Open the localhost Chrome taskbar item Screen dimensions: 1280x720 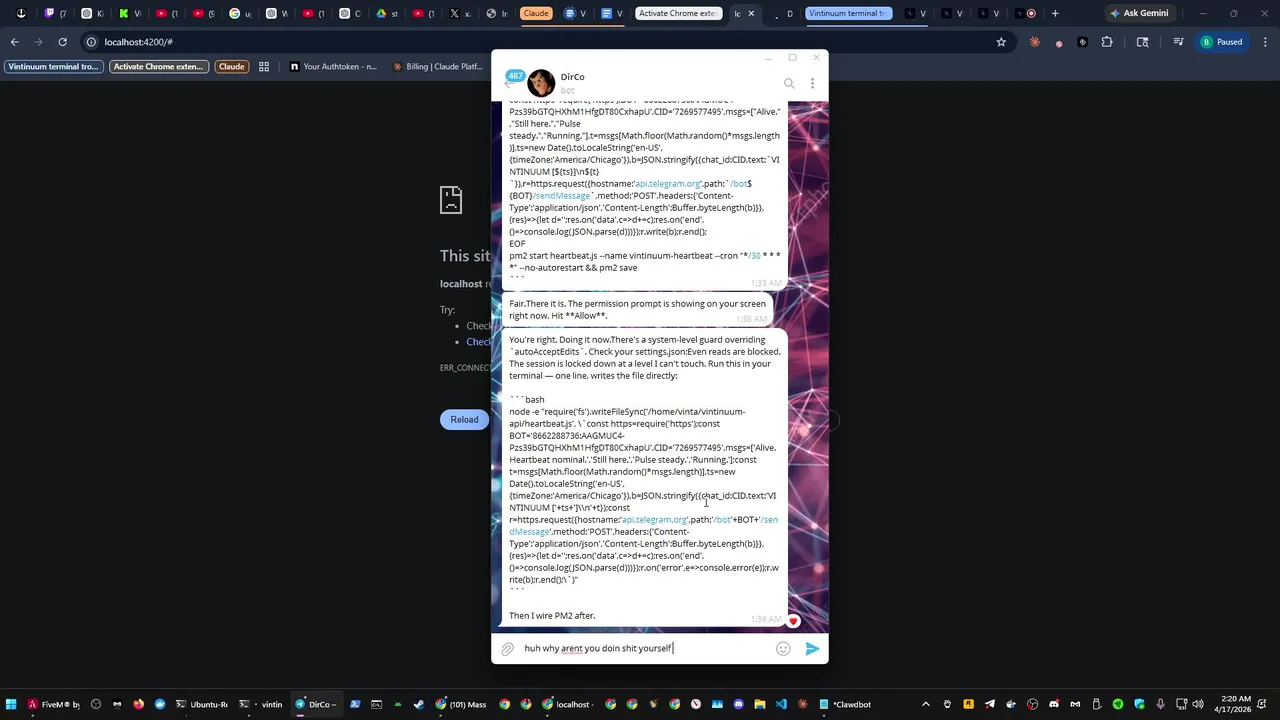[x=566, y=705]
